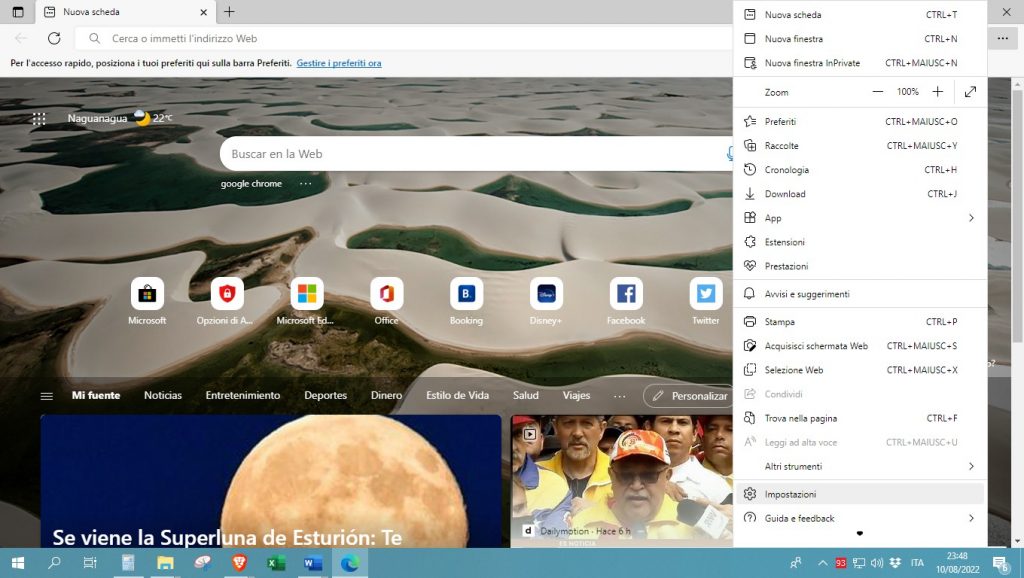This screenshot has width=1024, height=578.
Task: Open the Disney+ shortcut tile
Action: [x=546, y=294]
